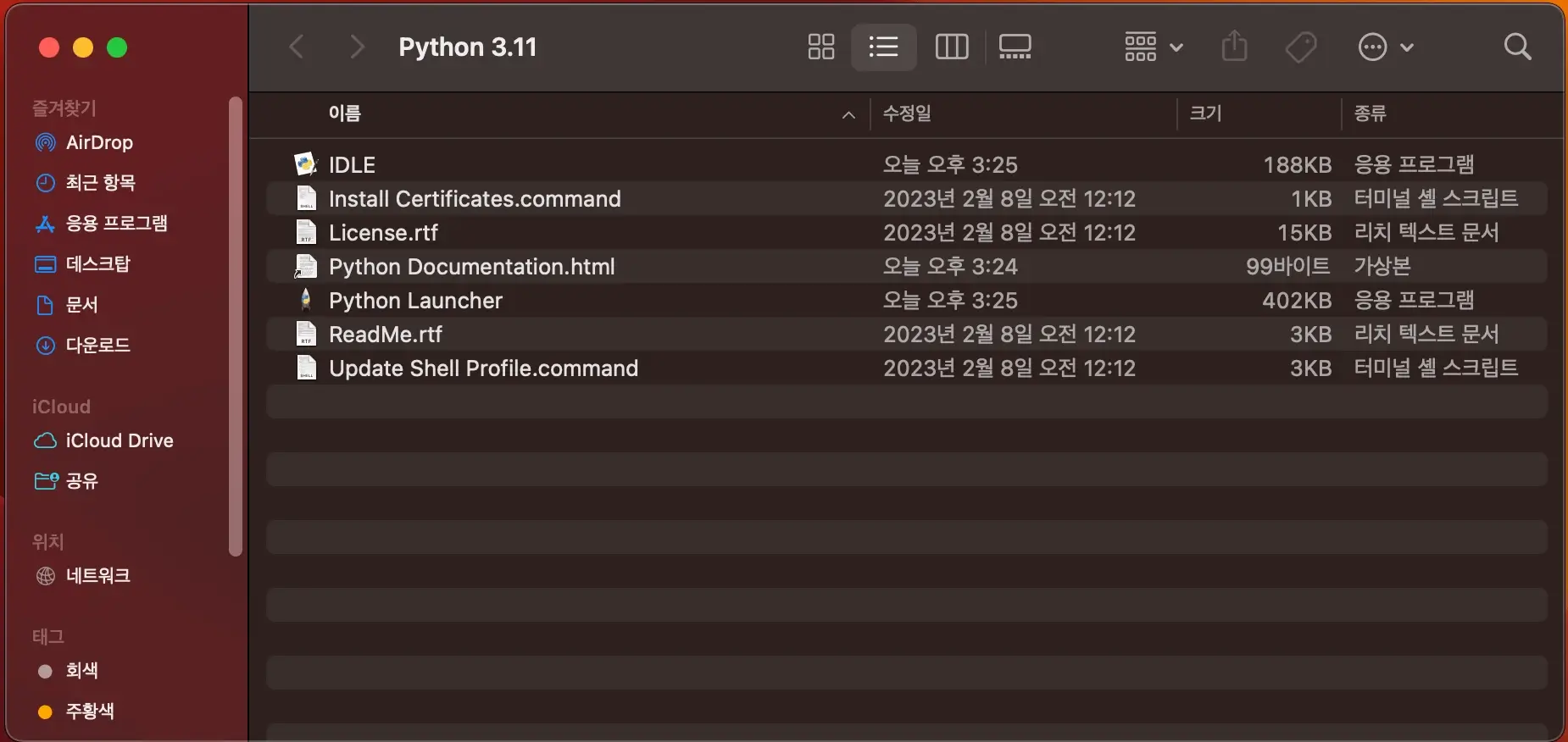Sort files by 수정일 column

click(907, 114)
